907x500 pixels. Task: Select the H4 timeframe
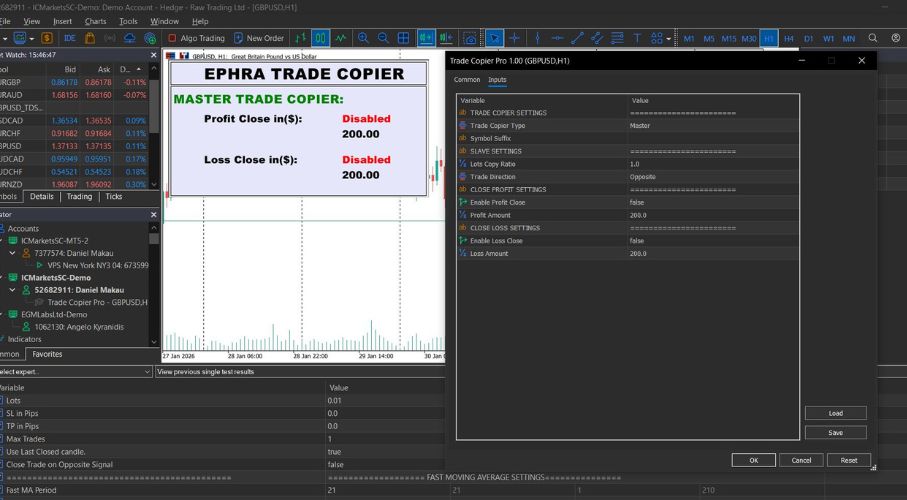point(788,39)
